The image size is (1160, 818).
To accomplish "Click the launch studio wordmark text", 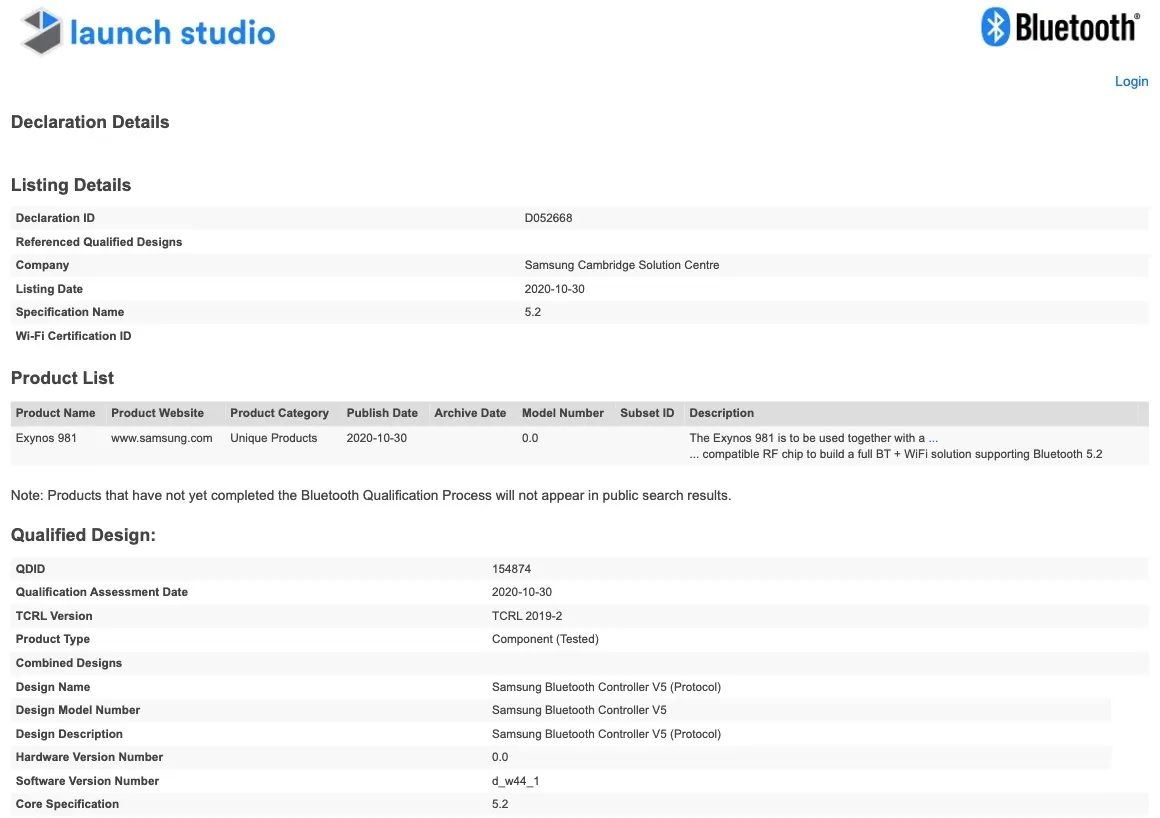I will 172,33.
